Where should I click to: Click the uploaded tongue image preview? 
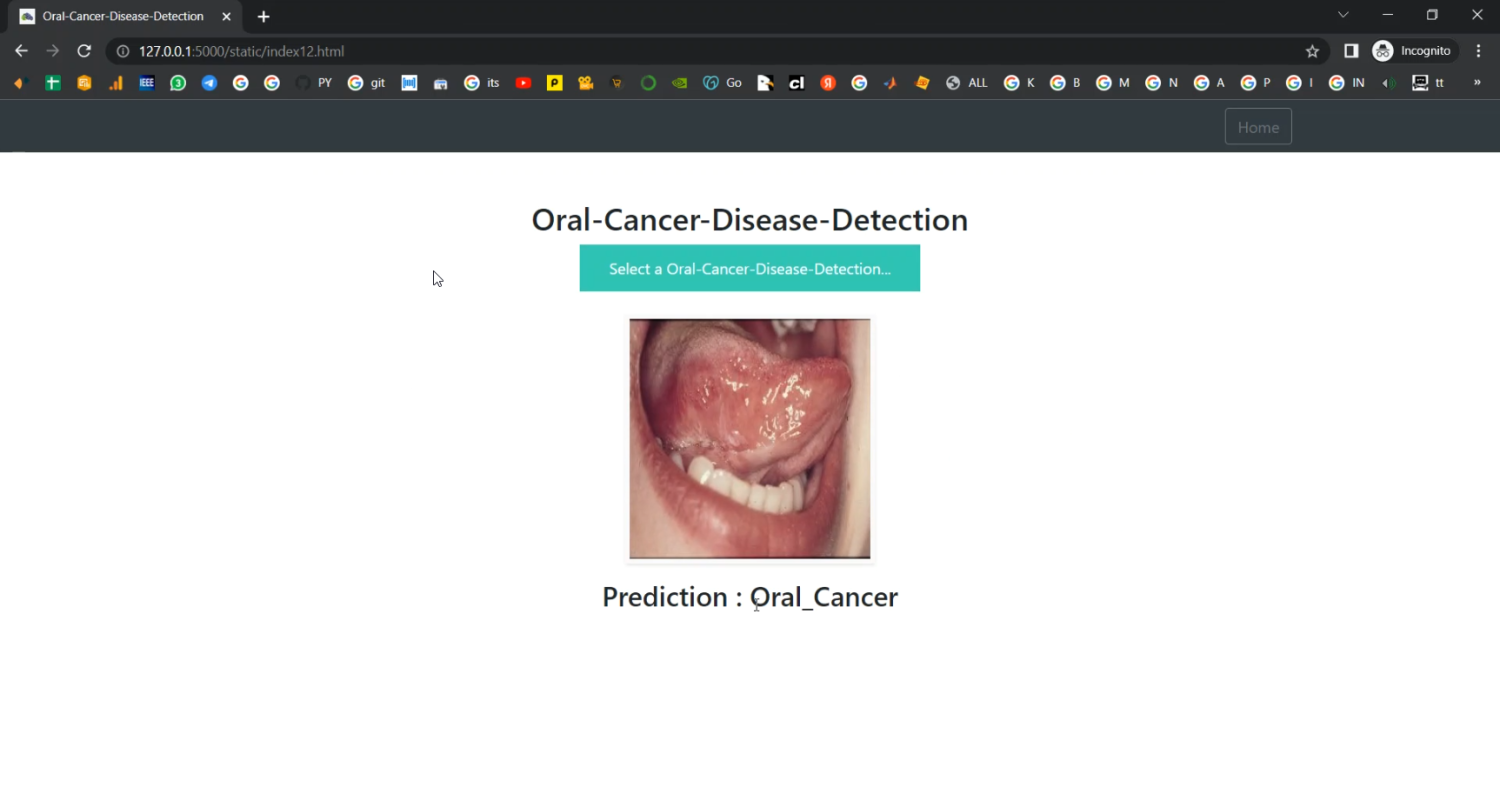point(750,439)
